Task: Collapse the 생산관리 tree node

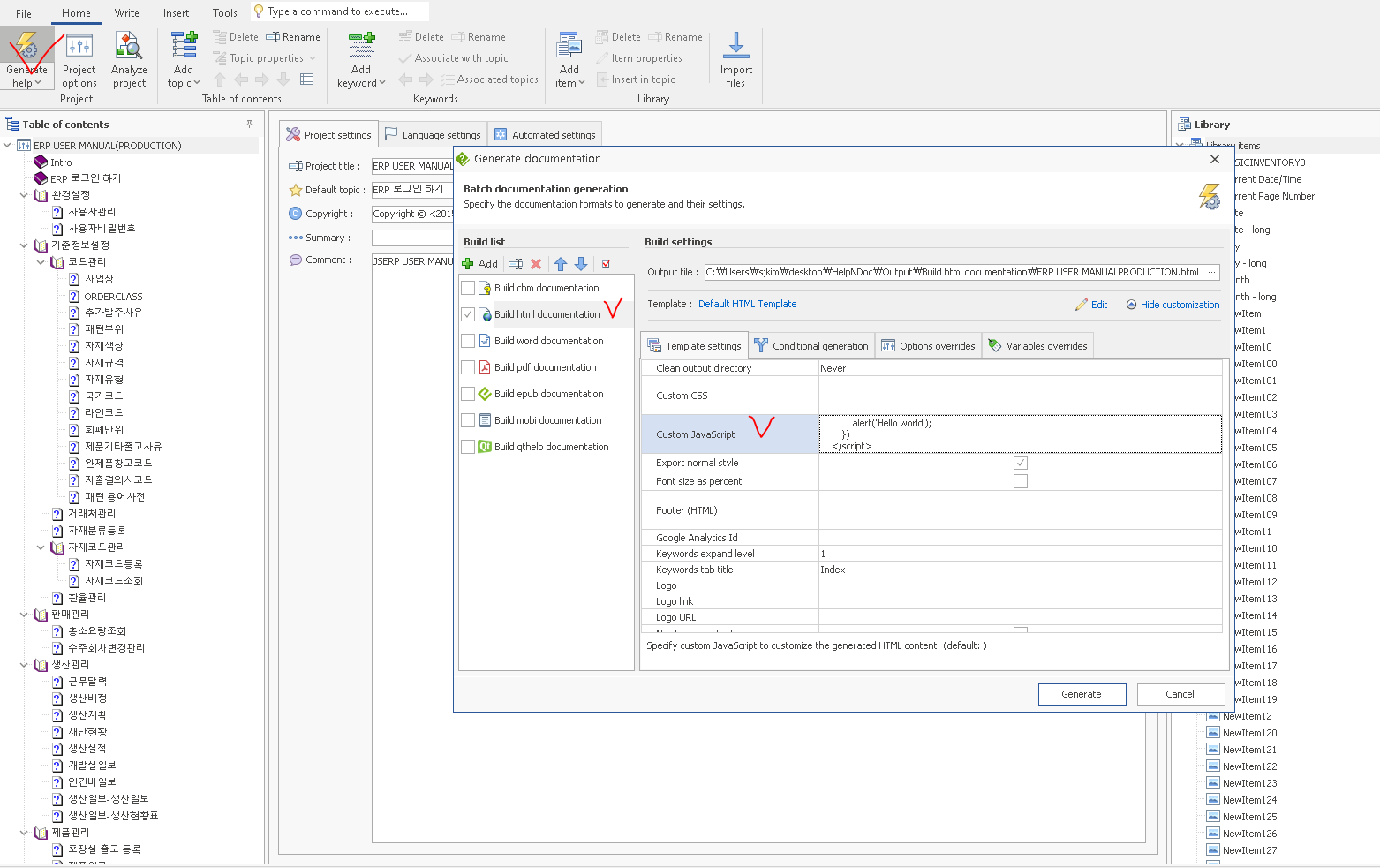Action: 24,665
